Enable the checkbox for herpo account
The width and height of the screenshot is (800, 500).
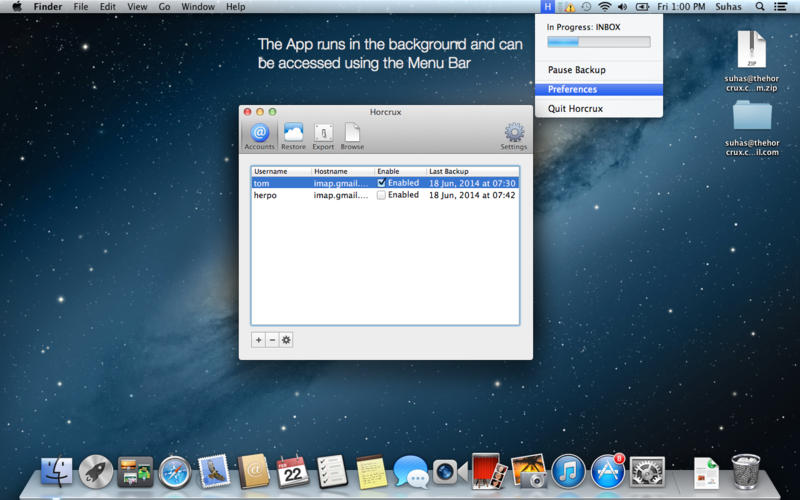click(381, 195)
